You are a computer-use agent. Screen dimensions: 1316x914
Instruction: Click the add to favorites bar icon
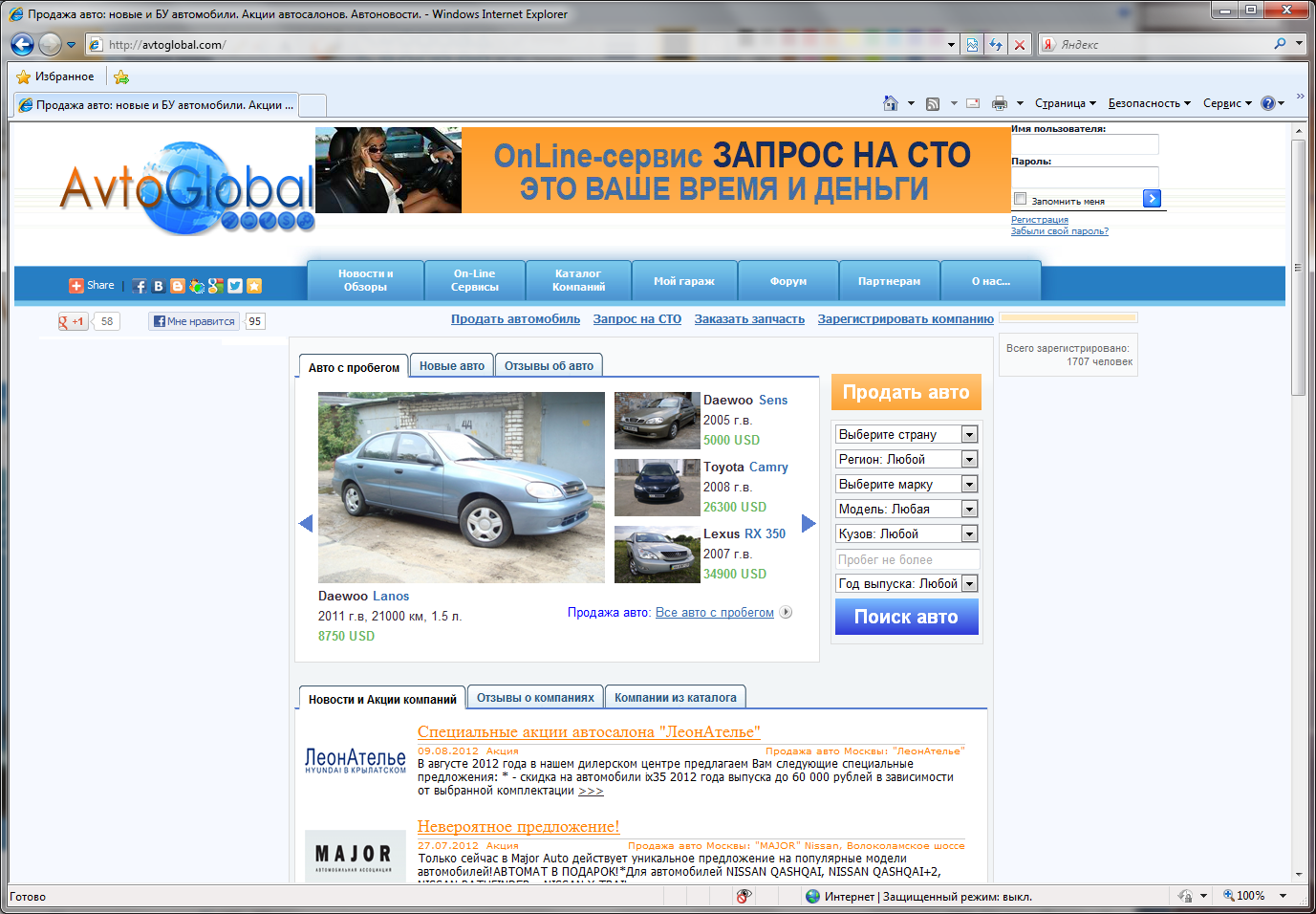pyautogui.click(x=121, y=76)
